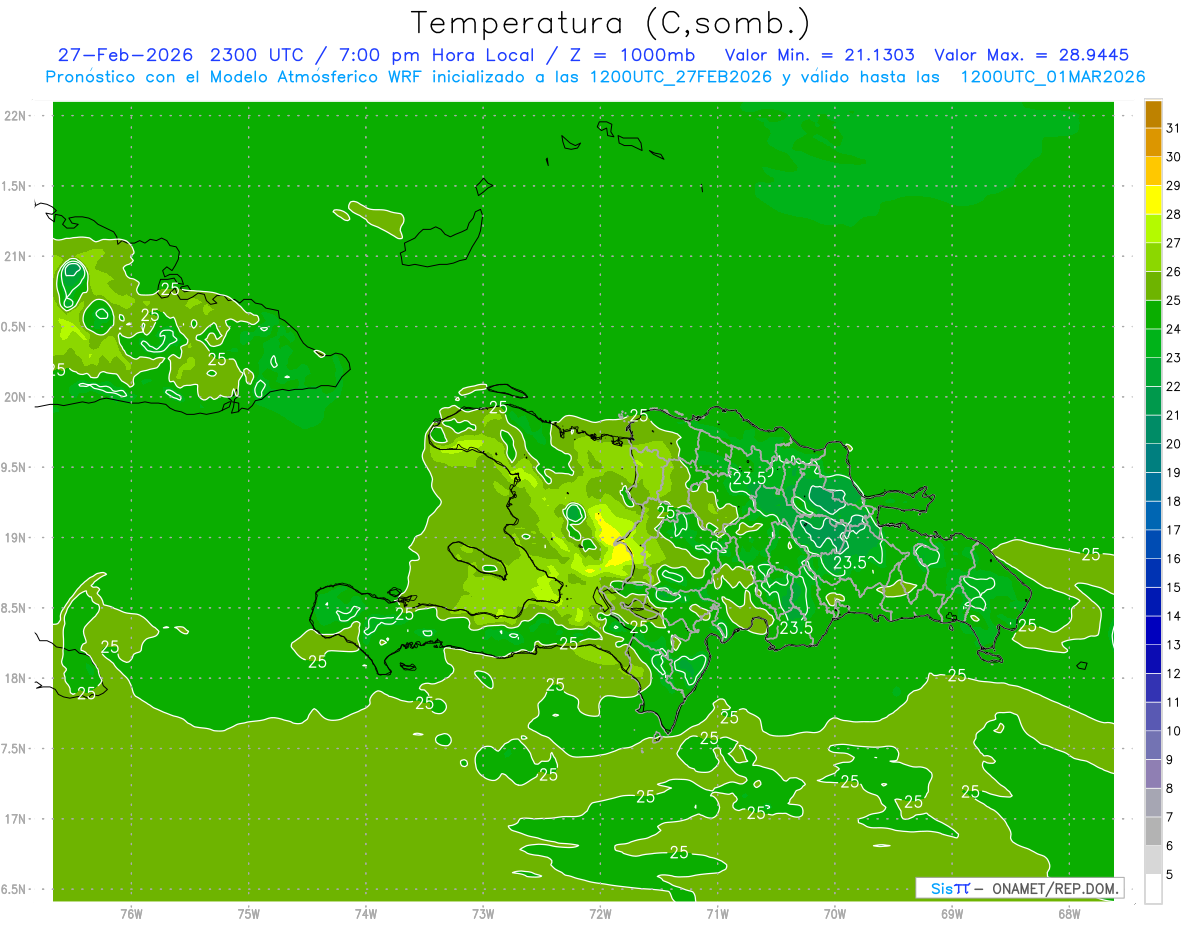Click the "72W" longitude axis label
1200x927 pixels.
[x=600, y=914]
